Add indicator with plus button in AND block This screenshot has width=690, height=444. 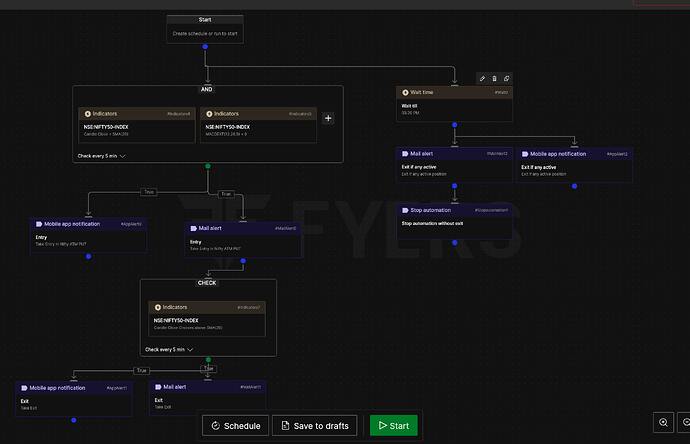(x=328, y=118)
